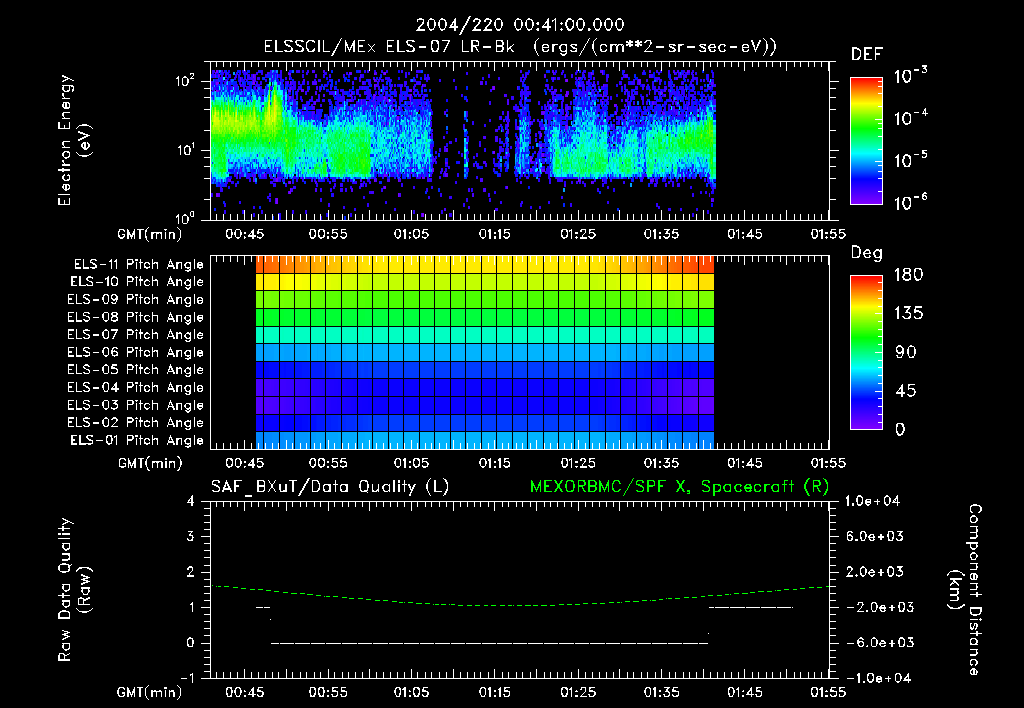Screen dimensions: 1024x708
Task: Click the 01:15 tick label under spectrogram
Action: click(494, 234)
